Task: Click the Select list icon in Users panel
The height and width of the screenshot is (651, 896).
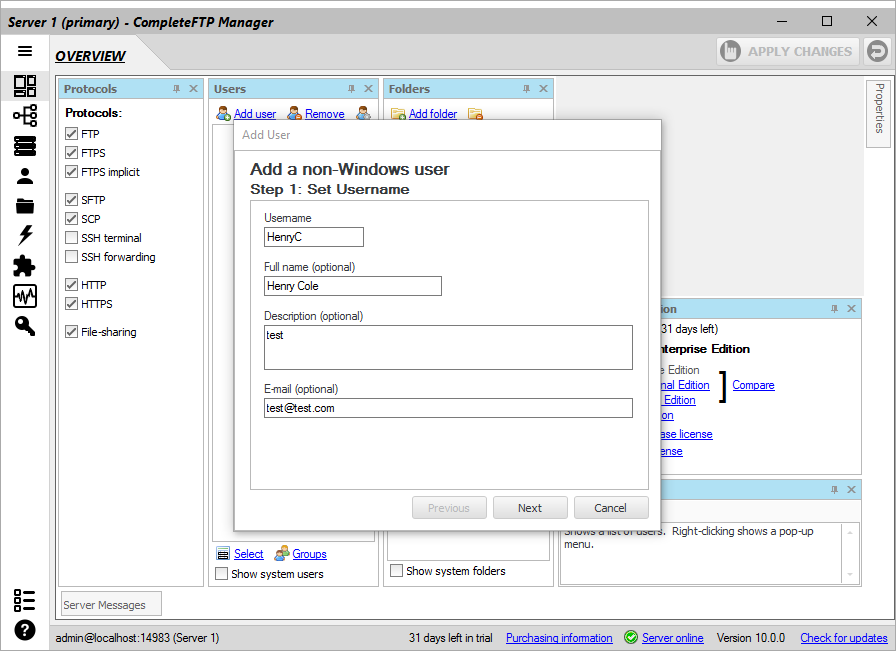Action: (223, 554)
